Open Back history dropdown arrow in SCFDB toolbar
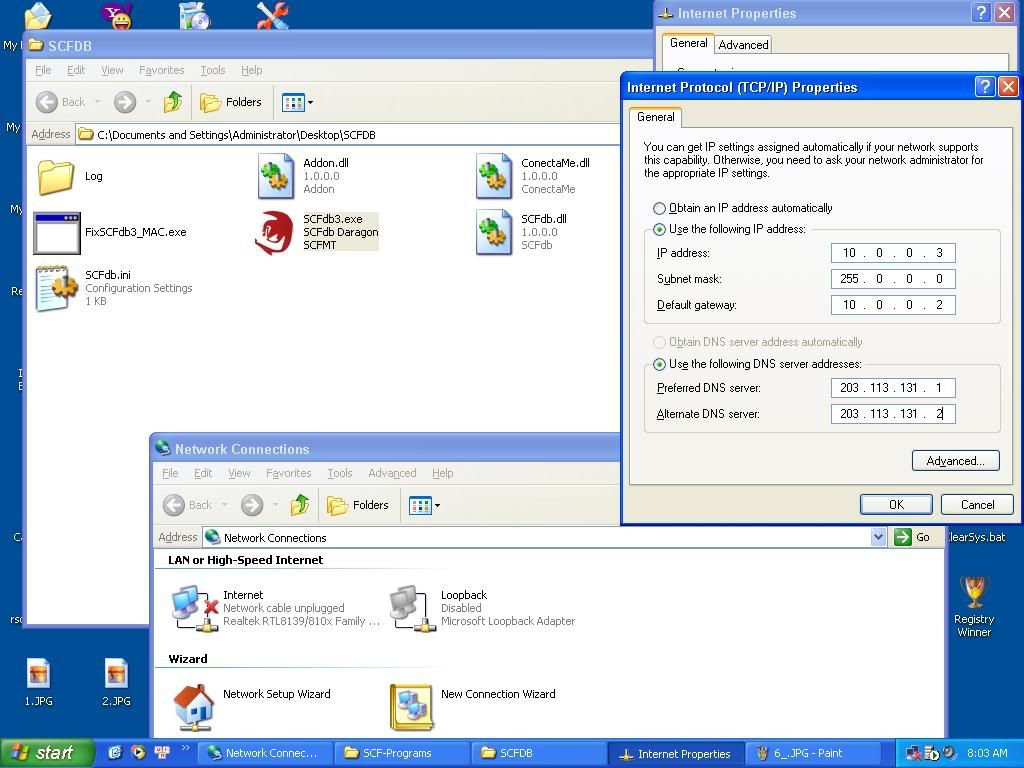The height and width of the screenshot is (768, 1024). point(97,102)
